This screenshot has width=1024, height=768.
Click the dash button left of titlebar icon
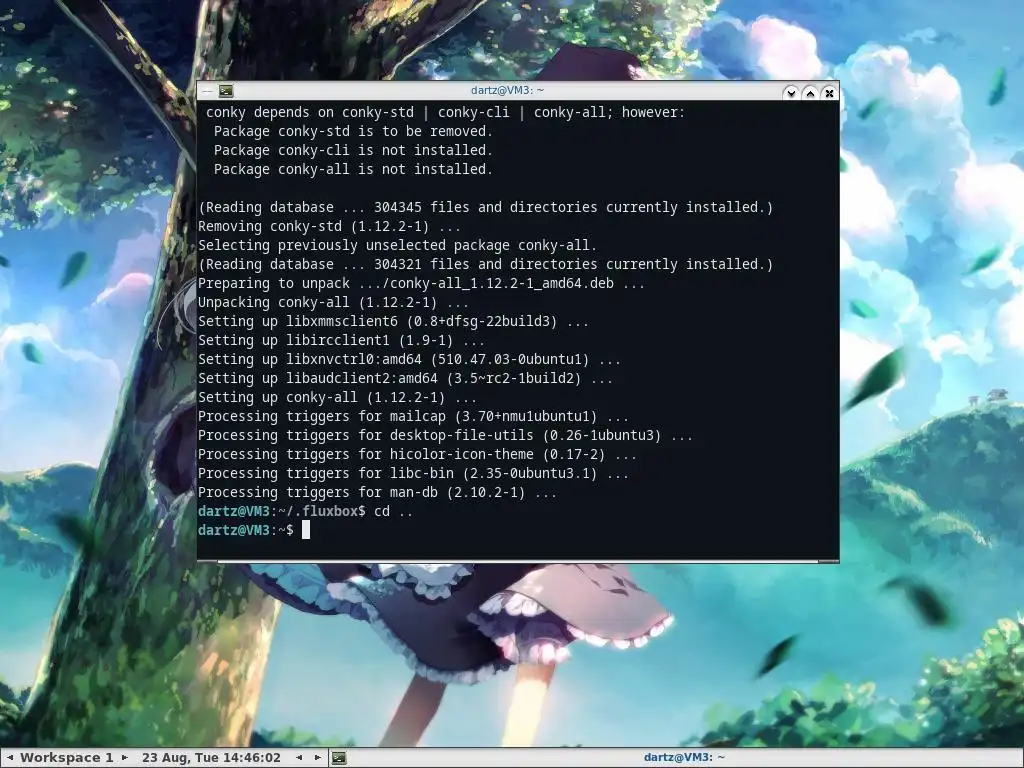pos(207,91)
